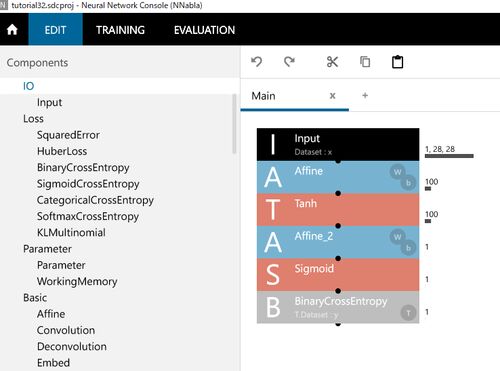Click the T badge on BinaryCrossEntropy
Viewport: 500px width, 371px height.
click(408, 313)
